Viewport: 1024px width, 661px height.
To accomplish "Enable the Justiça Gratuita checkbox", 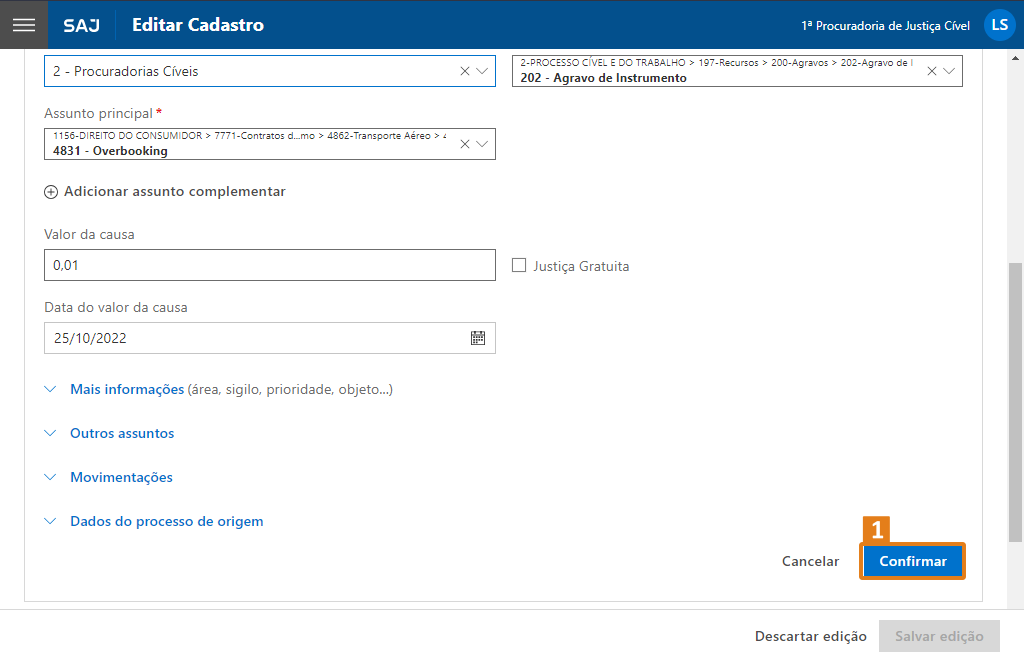I will [x=519, y=266].
